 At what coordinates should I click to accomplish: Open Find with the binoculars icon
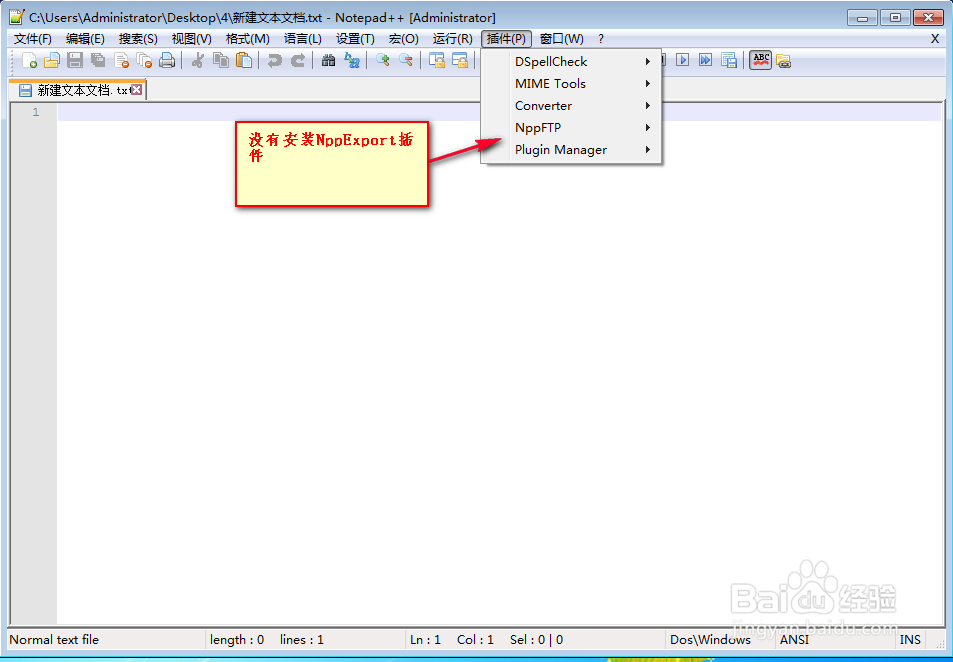click(x=329, y=60)
